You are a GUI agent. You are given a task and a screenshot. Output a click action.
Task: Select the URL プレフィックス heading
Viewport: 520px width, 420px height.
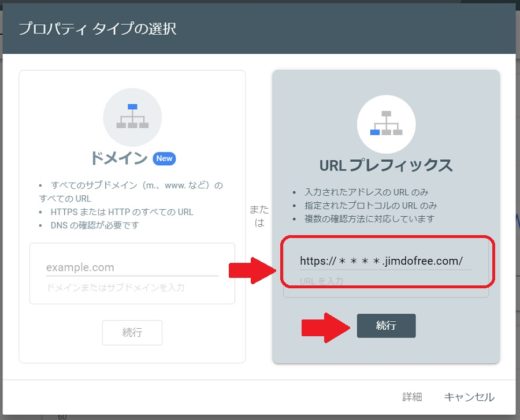click(x=386, y=165)
